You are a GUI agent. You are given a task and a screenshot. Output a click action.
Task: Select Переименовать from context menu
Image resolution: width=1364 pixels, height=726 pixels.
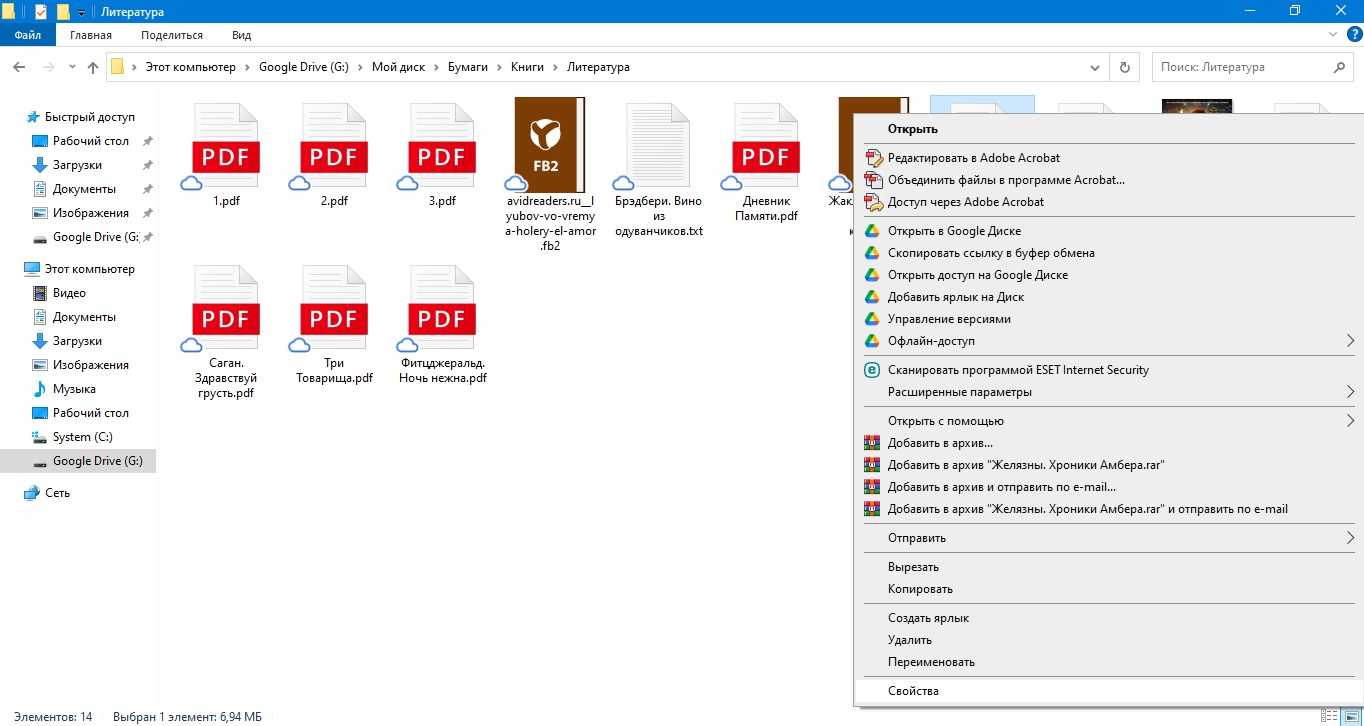931,662
